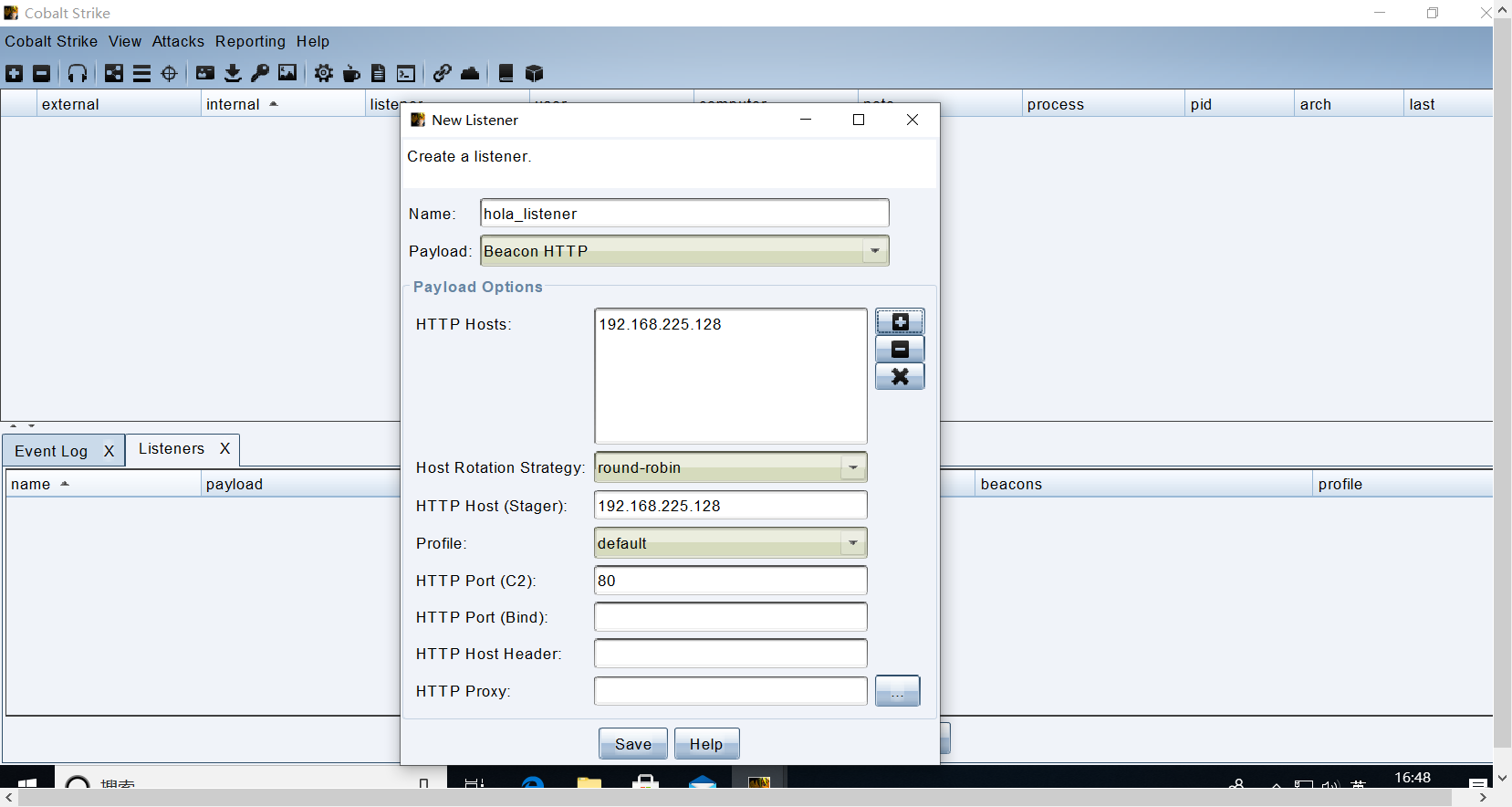Add an HTTP host with plus button
The height and width of the screenshot is (807, 1512).
coord(900,321)
